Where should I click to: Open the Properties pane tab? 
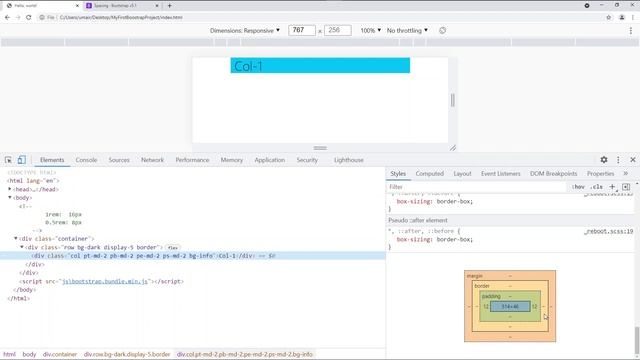(600, 173)
